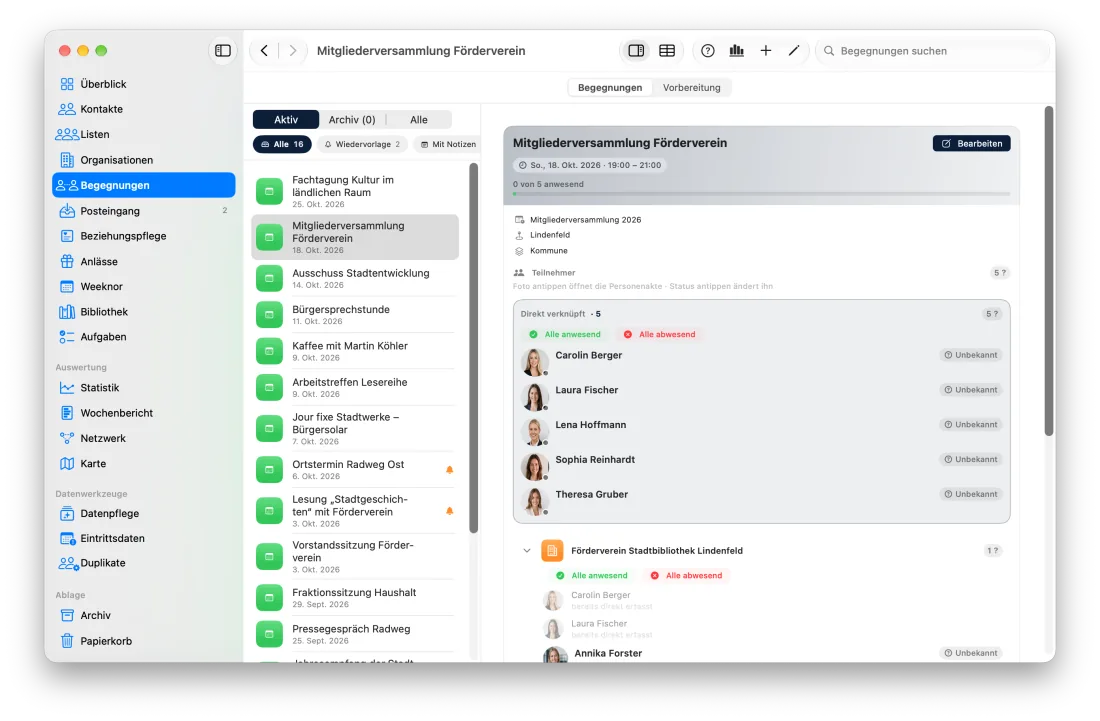Click the Bearbeiten button
This screenshot has width=1100, height=721.
(971, 143)
